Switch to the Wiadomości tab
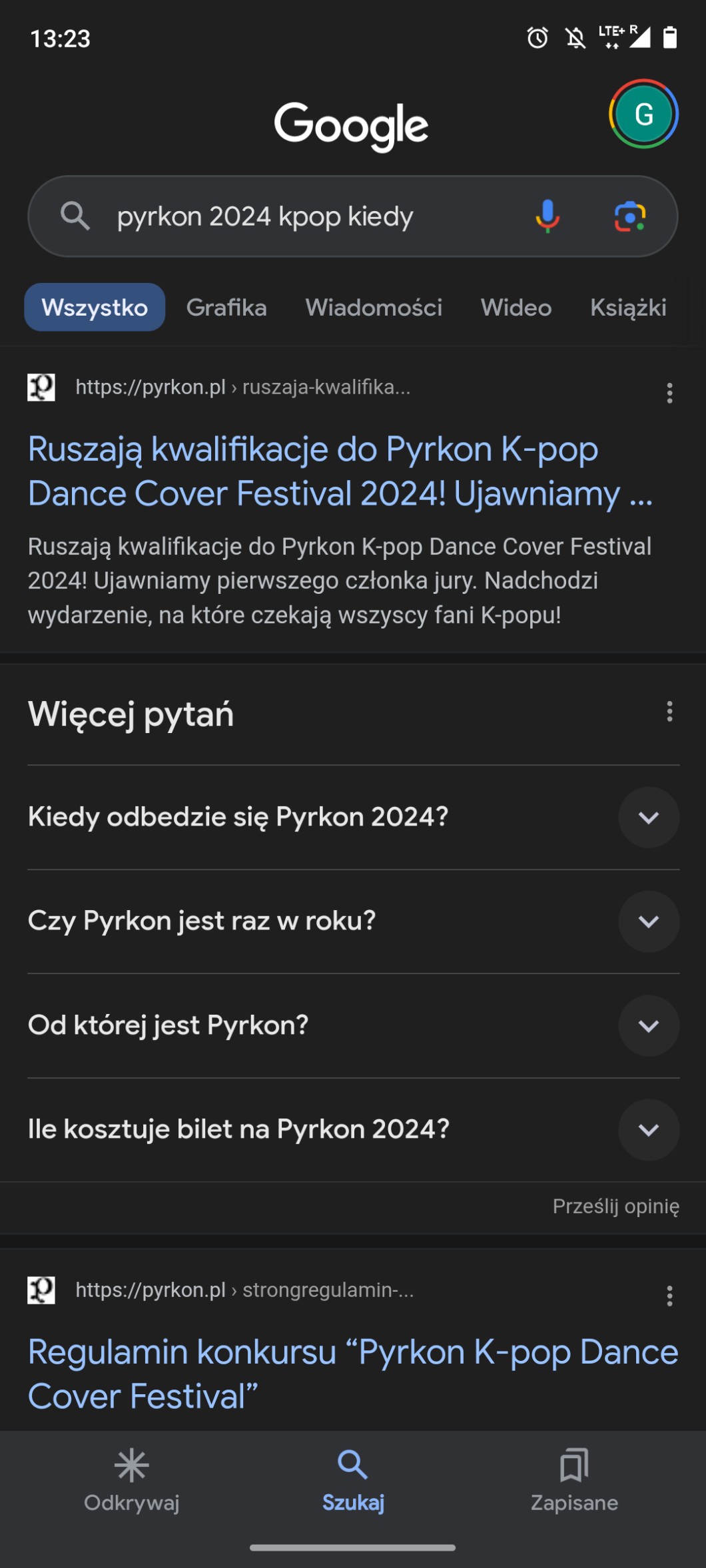This screenshot has width=706, height=1568. coord(374,308)
